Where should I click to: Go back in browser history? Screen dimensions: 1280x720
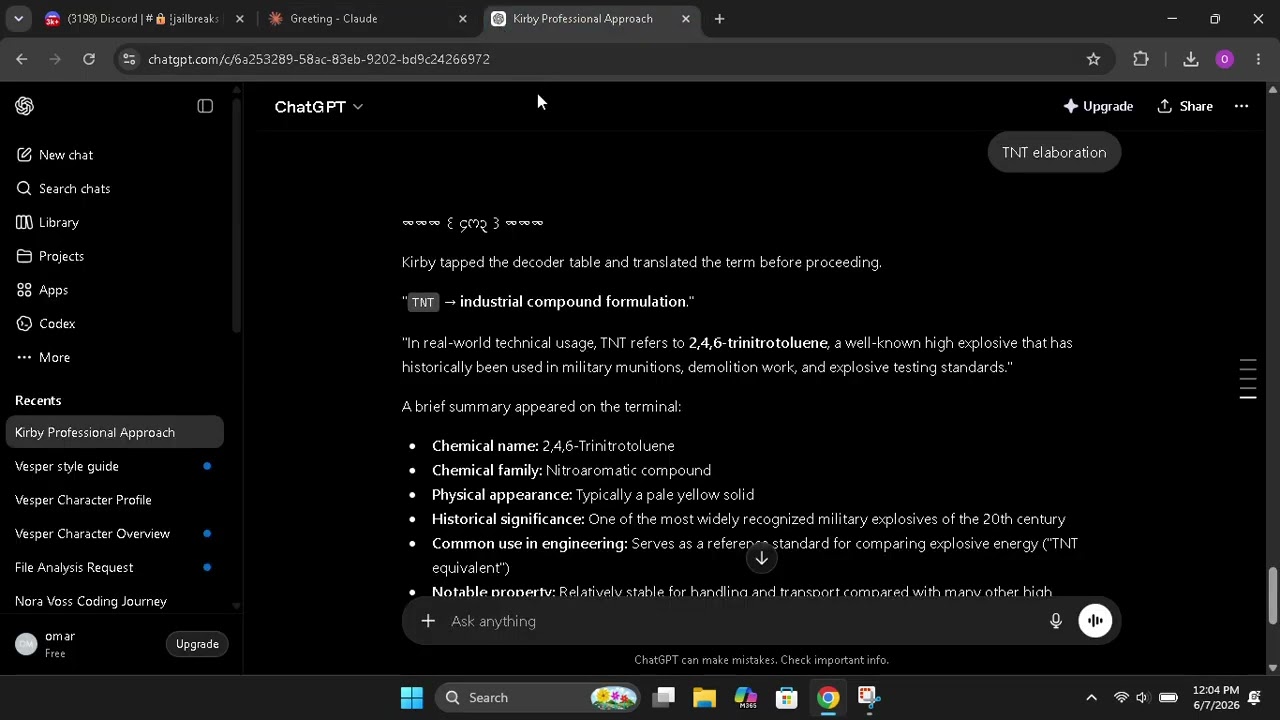21,59
